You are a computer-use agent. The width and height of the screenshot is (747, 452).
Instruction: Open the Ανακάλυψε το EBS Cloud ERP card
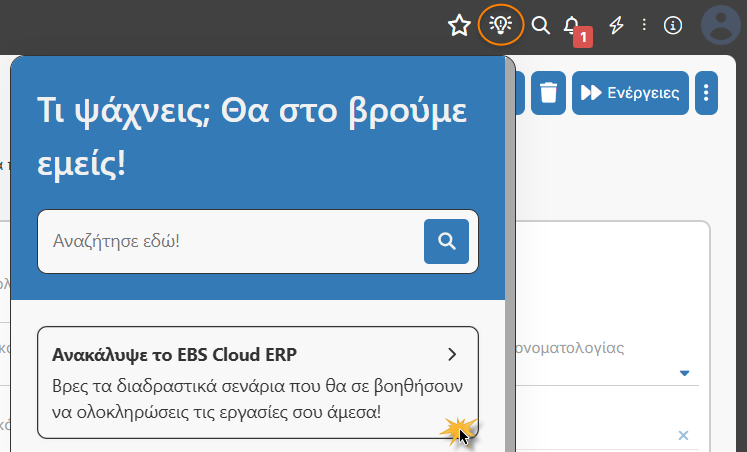click(258, 382)
